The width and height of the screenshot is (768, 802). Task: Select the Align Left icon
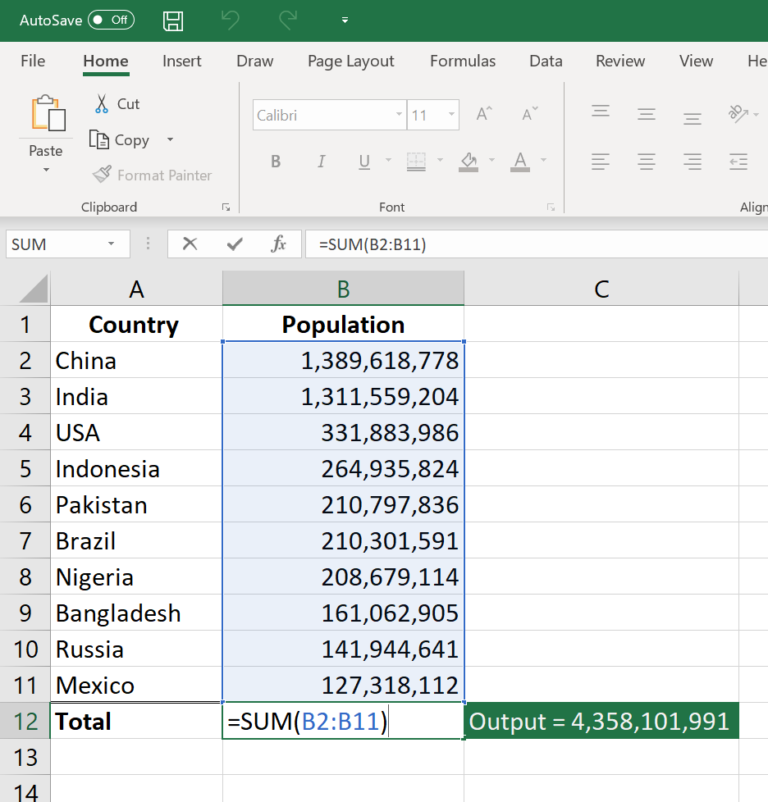(600, 161)
